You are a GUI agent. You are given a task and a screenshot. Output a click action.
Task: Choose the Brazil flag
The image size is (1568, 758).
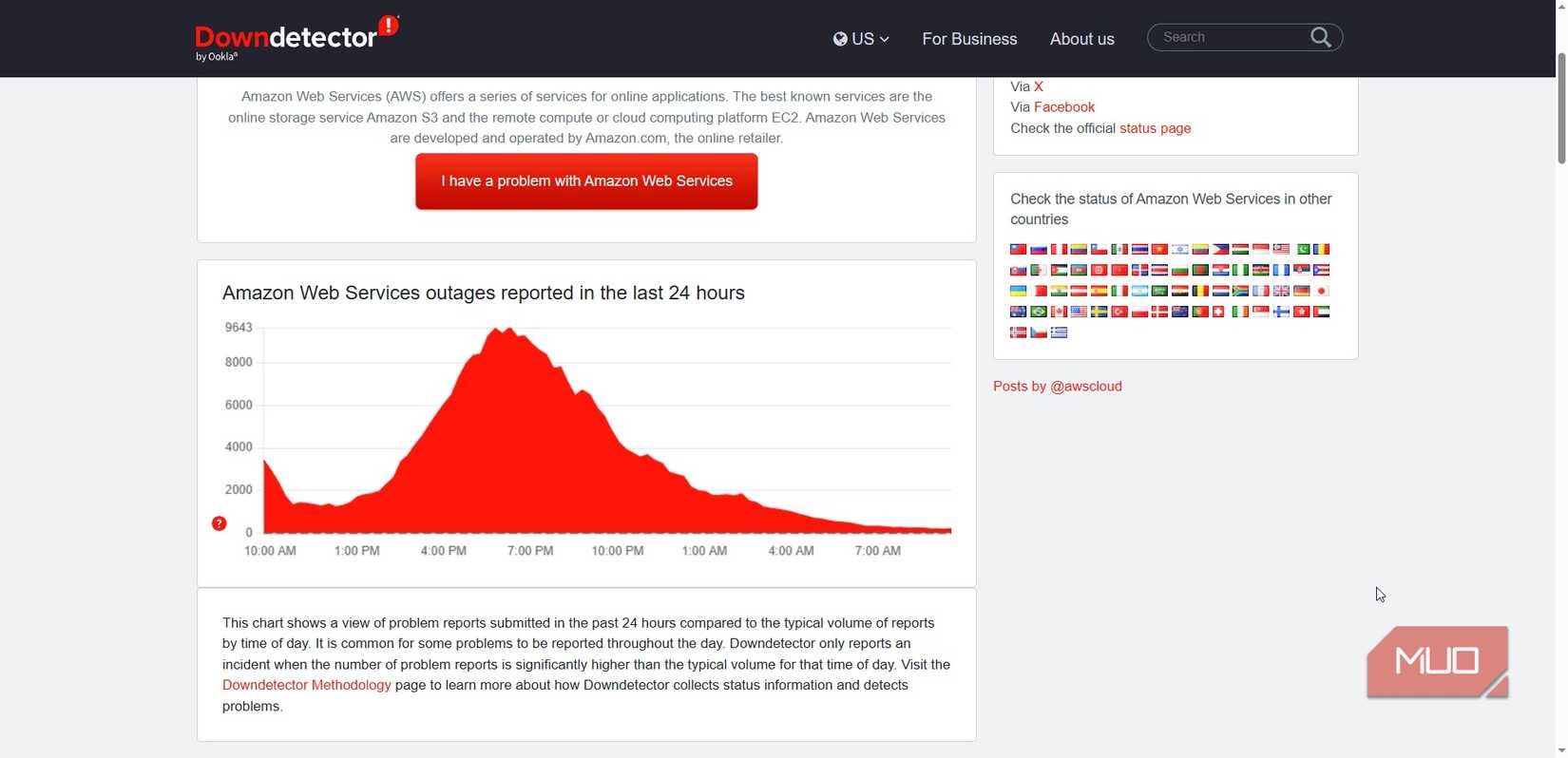click(x=1039, y=312)
